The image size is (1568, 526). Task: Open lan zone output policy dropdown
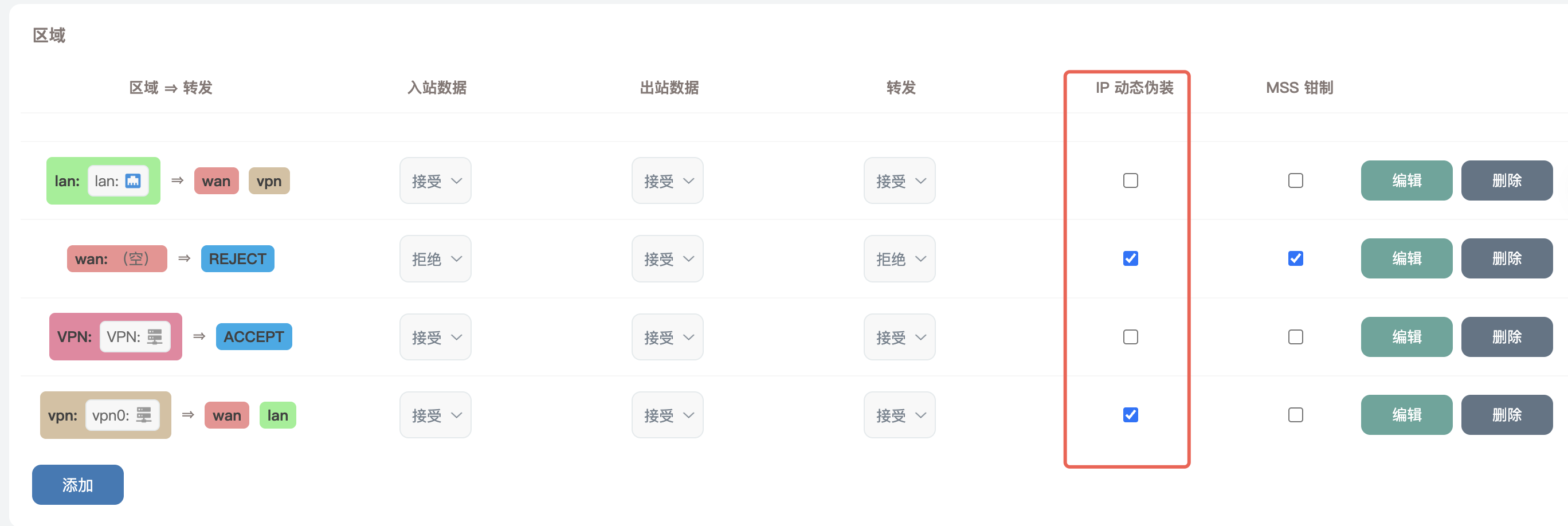pos(667,181)
